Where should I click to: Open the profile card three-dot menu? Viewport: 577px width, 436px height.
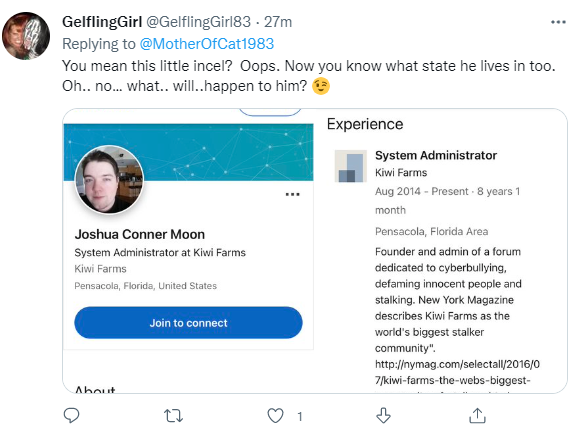point(293,194)
